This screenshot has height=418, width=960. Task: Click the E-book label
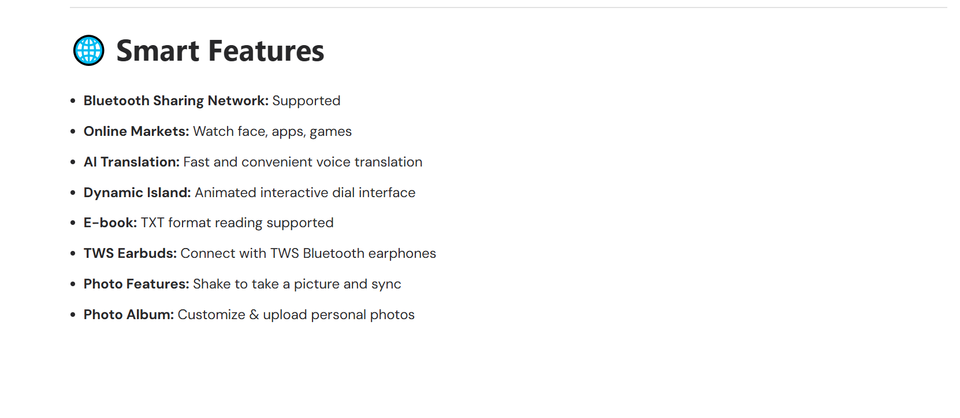coord(110,223)
